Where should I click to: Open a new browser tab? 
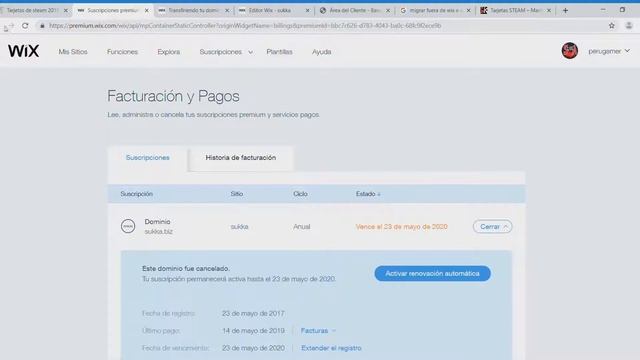565,10
